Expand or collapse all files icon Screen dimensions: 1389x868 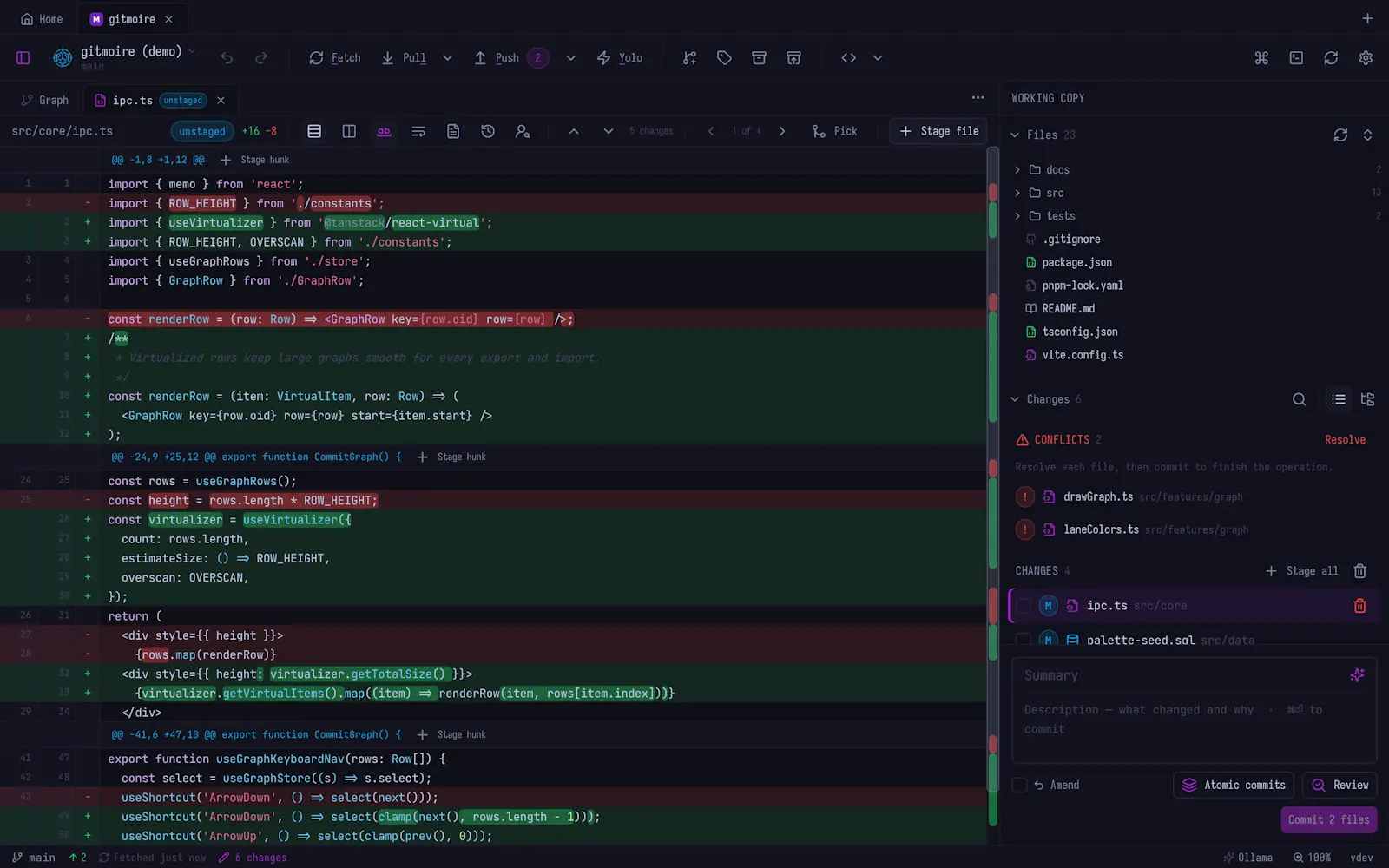(1367, 135)
